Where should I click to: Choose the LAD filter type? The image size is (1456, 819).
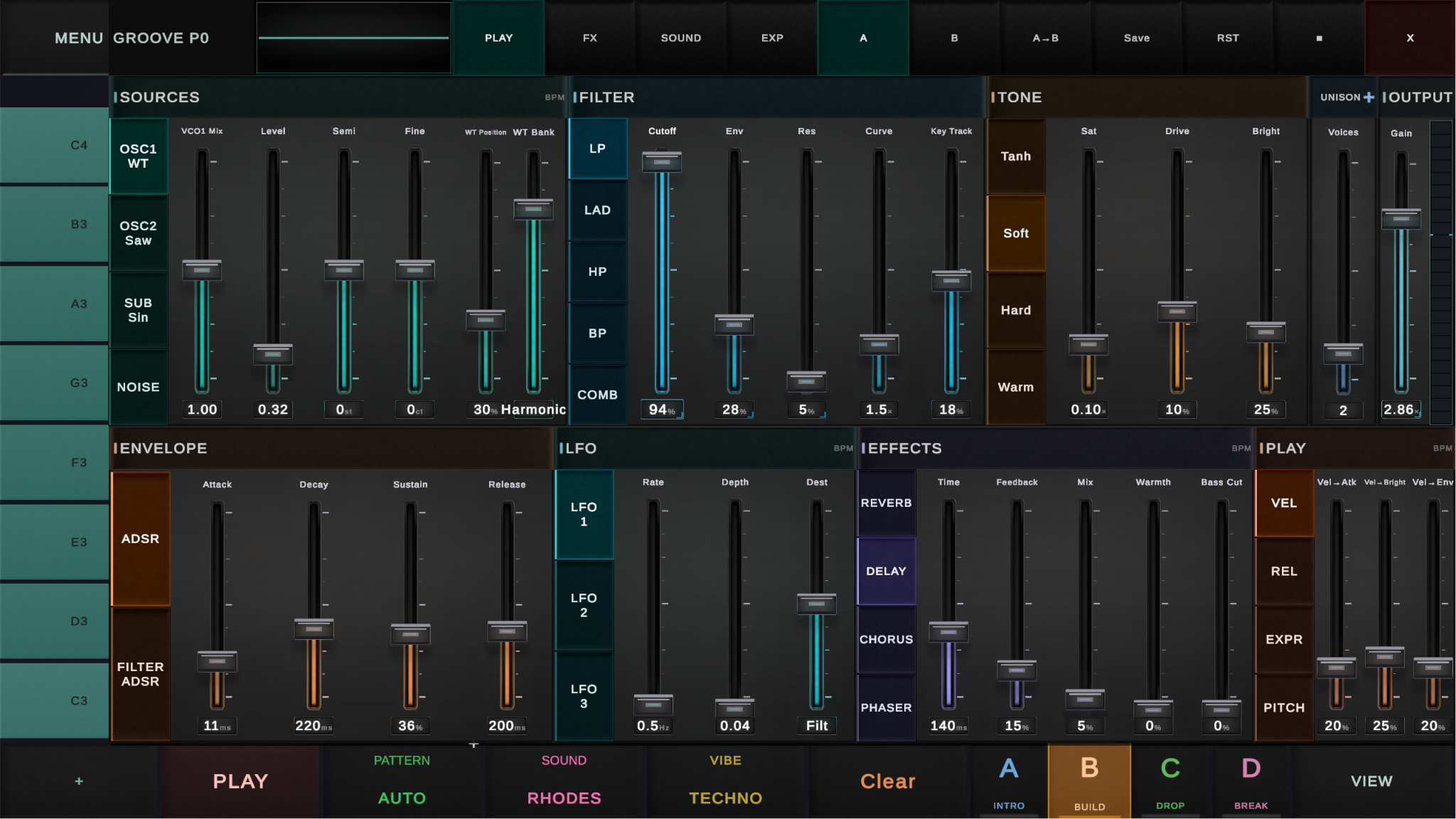click(598, 210)
